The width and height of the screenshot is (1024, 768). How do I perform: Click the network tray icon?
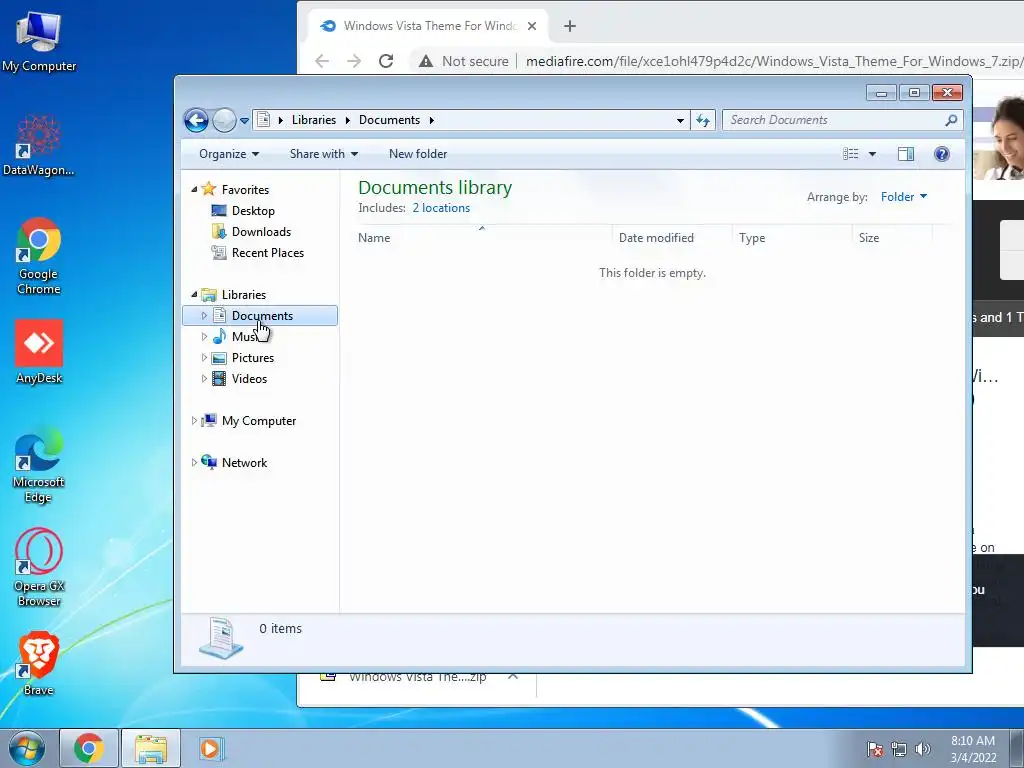899,749
